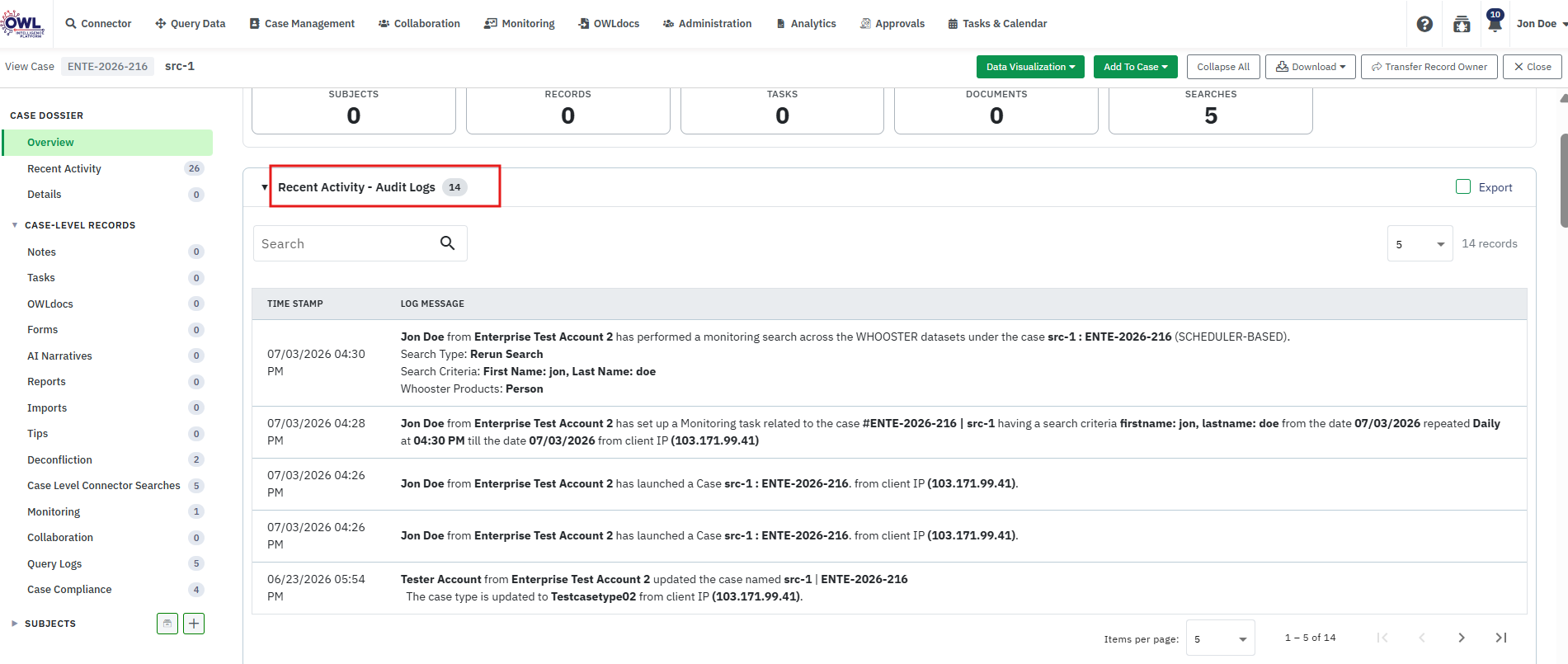Click the Close button
This screenshot has height=664, width=1568.
(1533, 67)
